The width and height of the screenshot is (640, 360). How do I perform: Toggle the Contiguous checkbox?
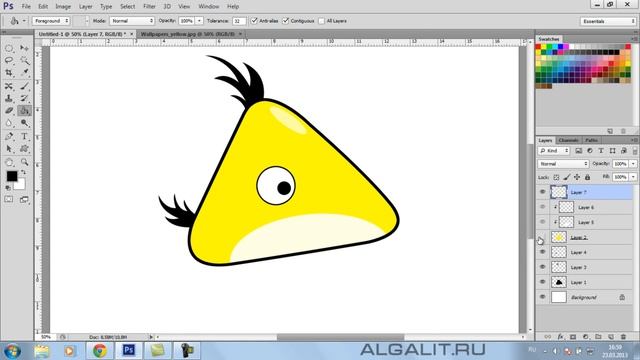tap(285, 21)
